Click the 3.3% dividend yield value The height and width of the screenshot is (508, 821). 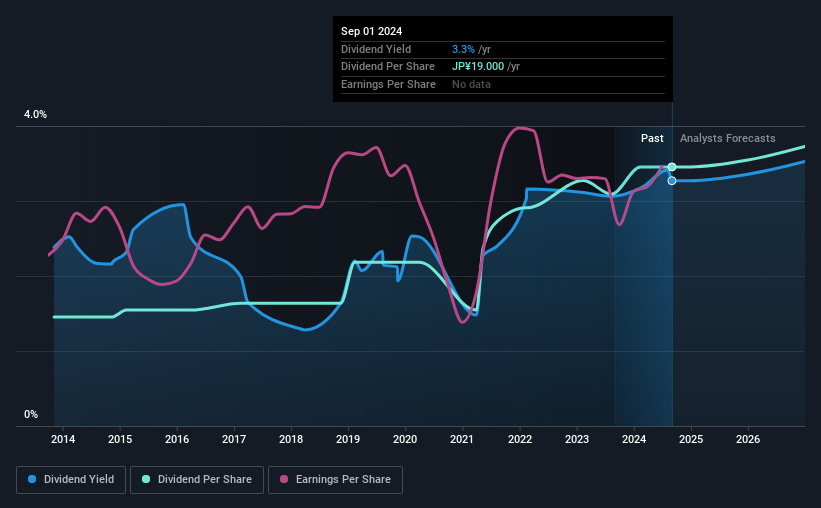tap(463, 49)
